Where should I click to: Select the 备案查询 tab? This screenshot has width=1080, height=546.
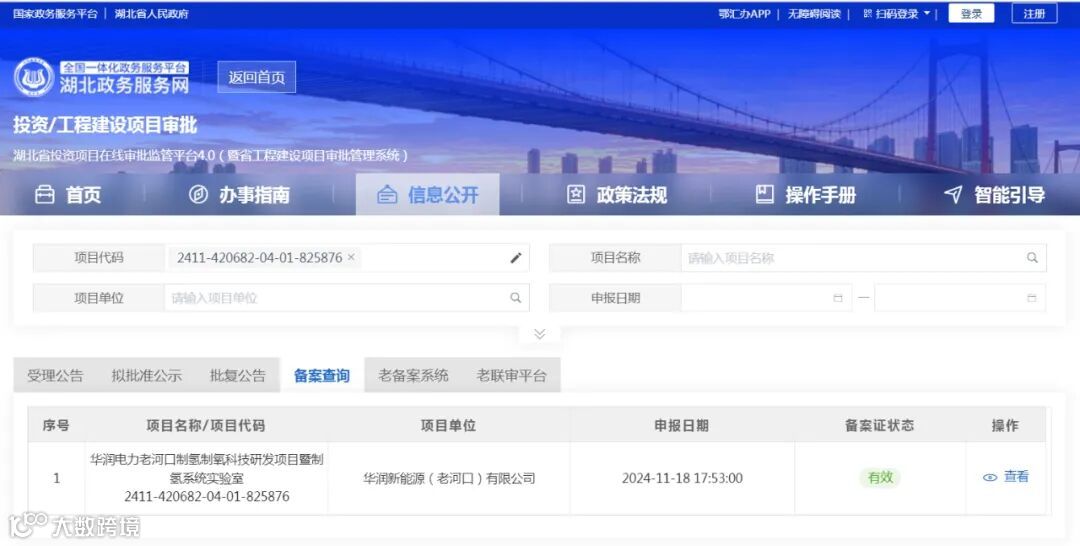coord(322,375)
